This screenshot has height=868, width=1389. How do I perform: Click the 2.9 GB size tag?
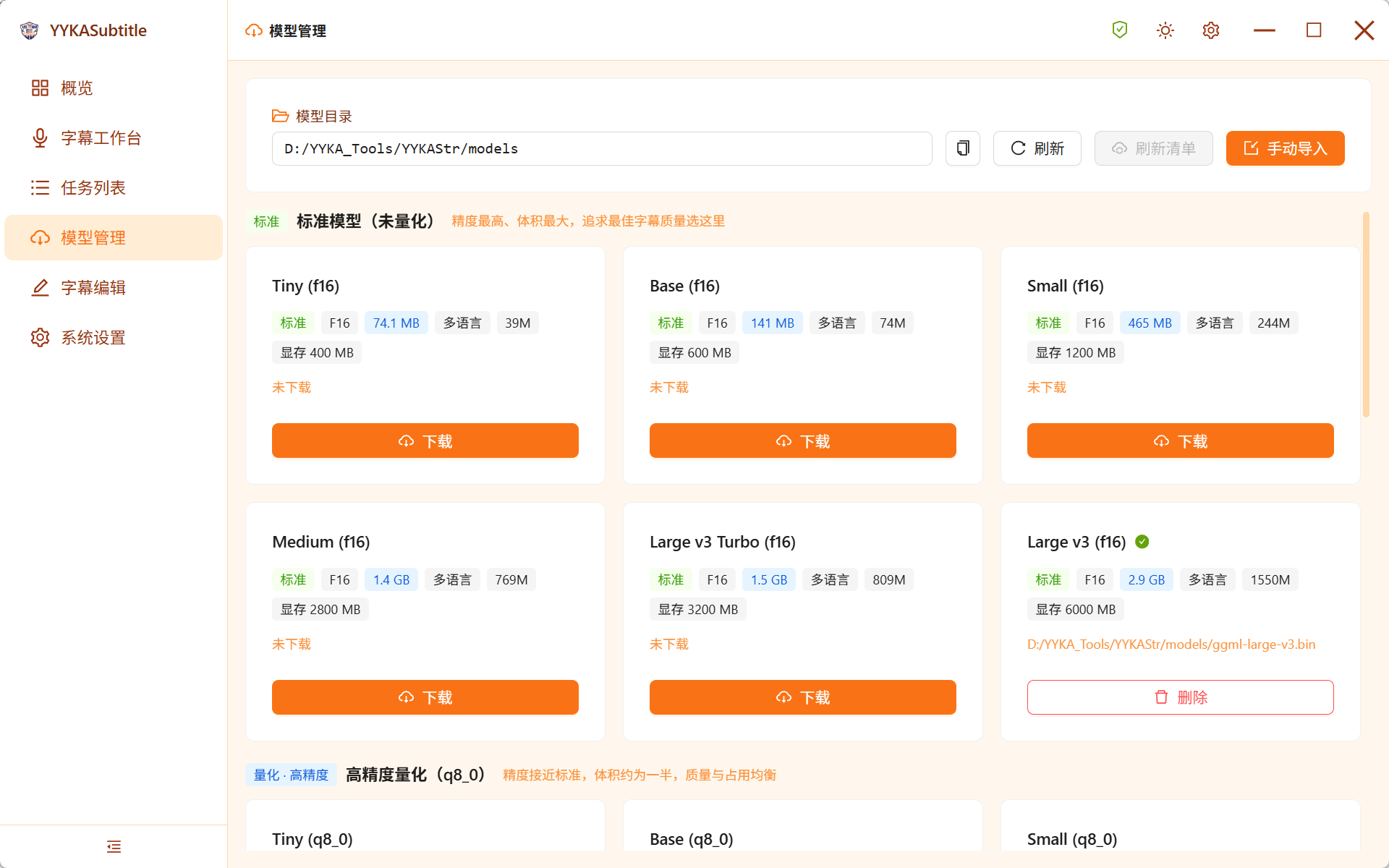point(1147,579)
